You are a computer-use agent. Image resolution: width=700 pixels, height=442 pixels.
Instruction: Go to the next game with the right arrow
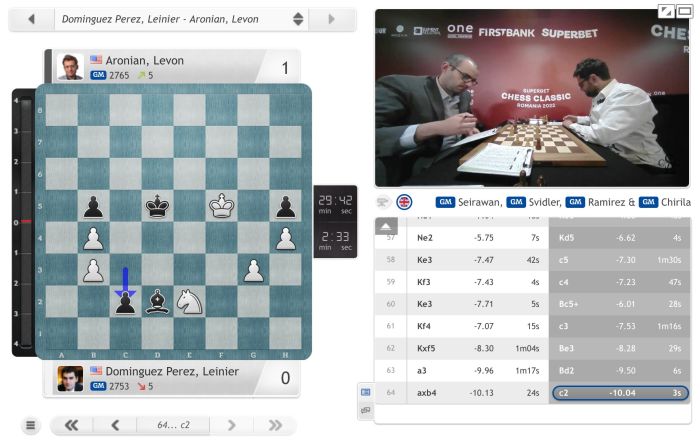point(331,19)
